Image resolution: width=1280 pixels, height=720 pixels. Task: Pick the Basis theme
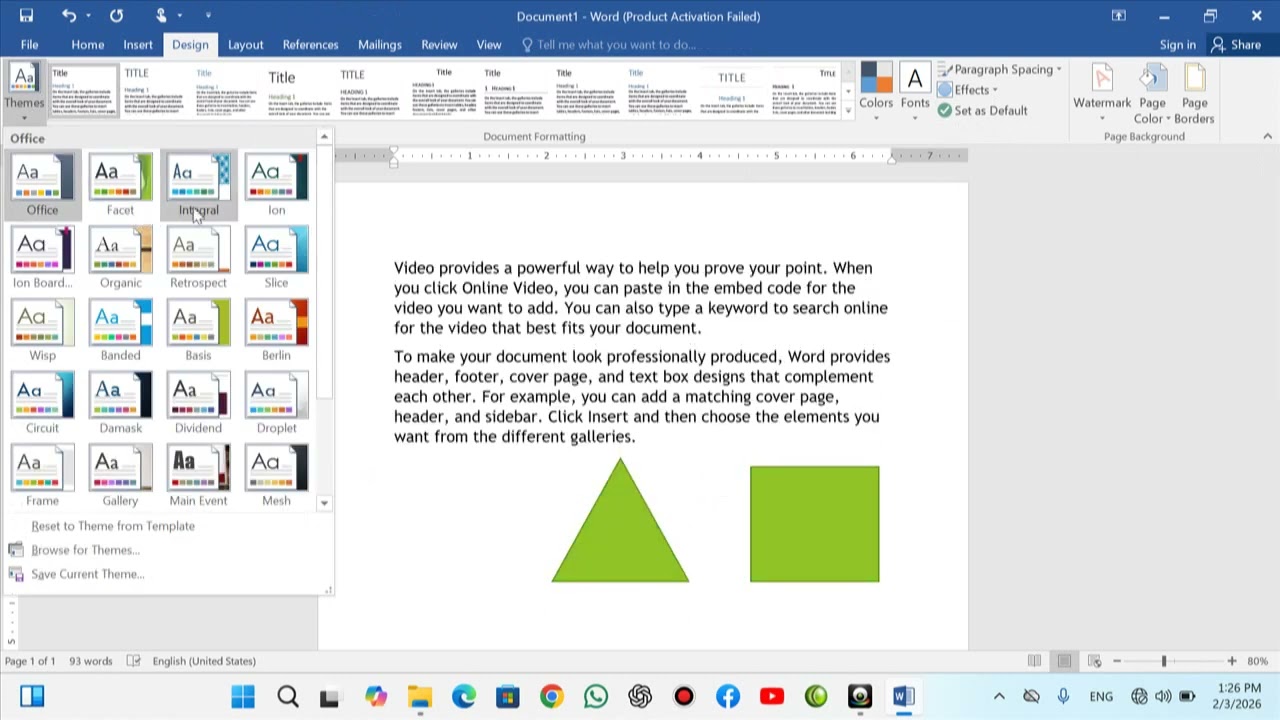coord(198,331)
